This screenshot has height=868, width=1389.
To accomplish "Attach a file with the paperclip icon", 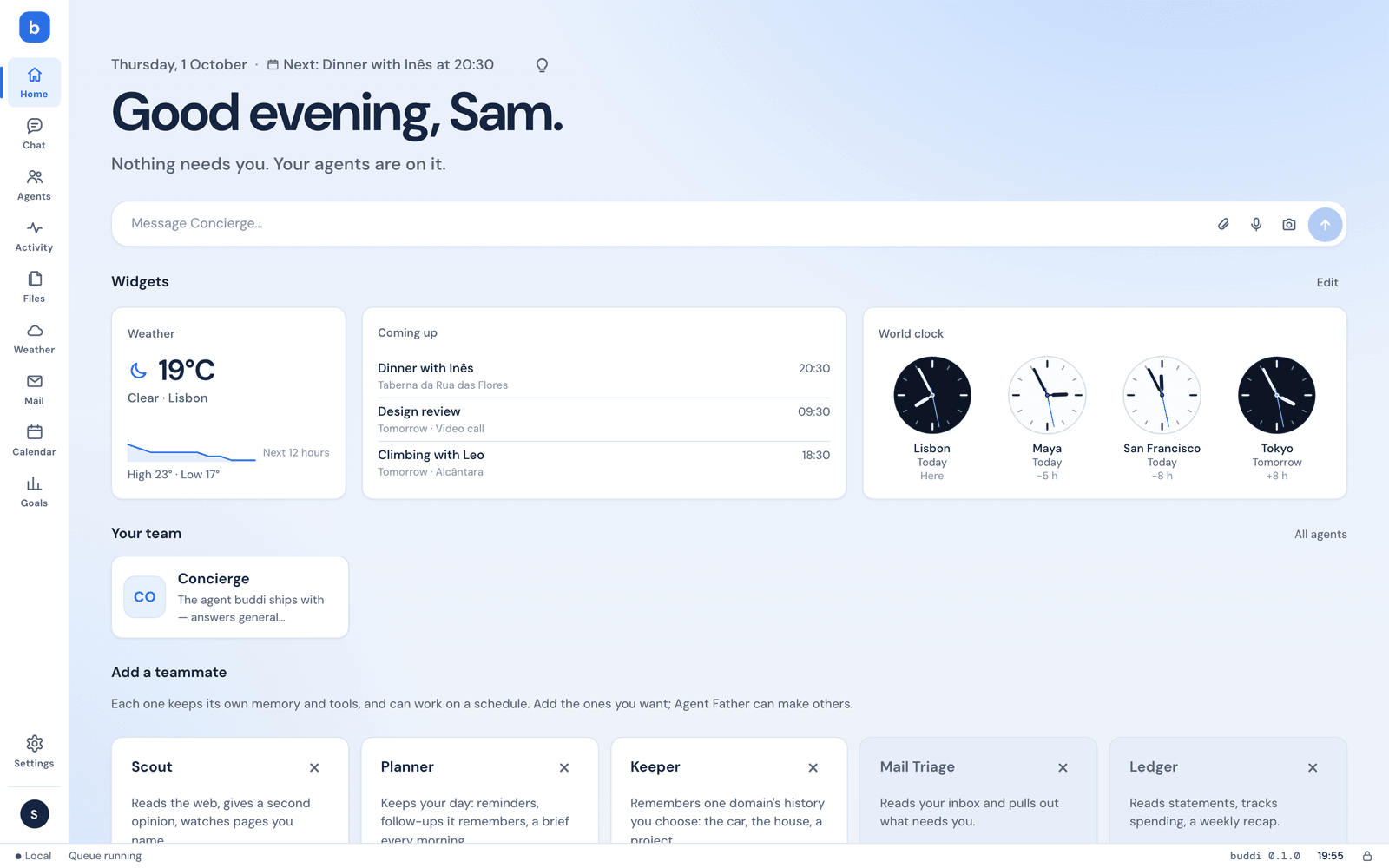I will point(1223,224).
